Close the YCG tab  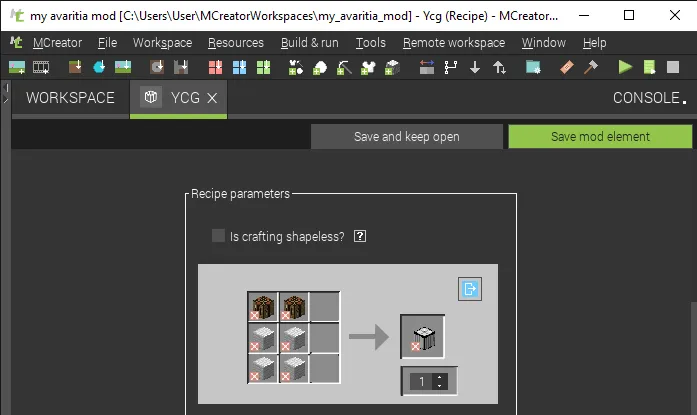(x=212, y=98)
